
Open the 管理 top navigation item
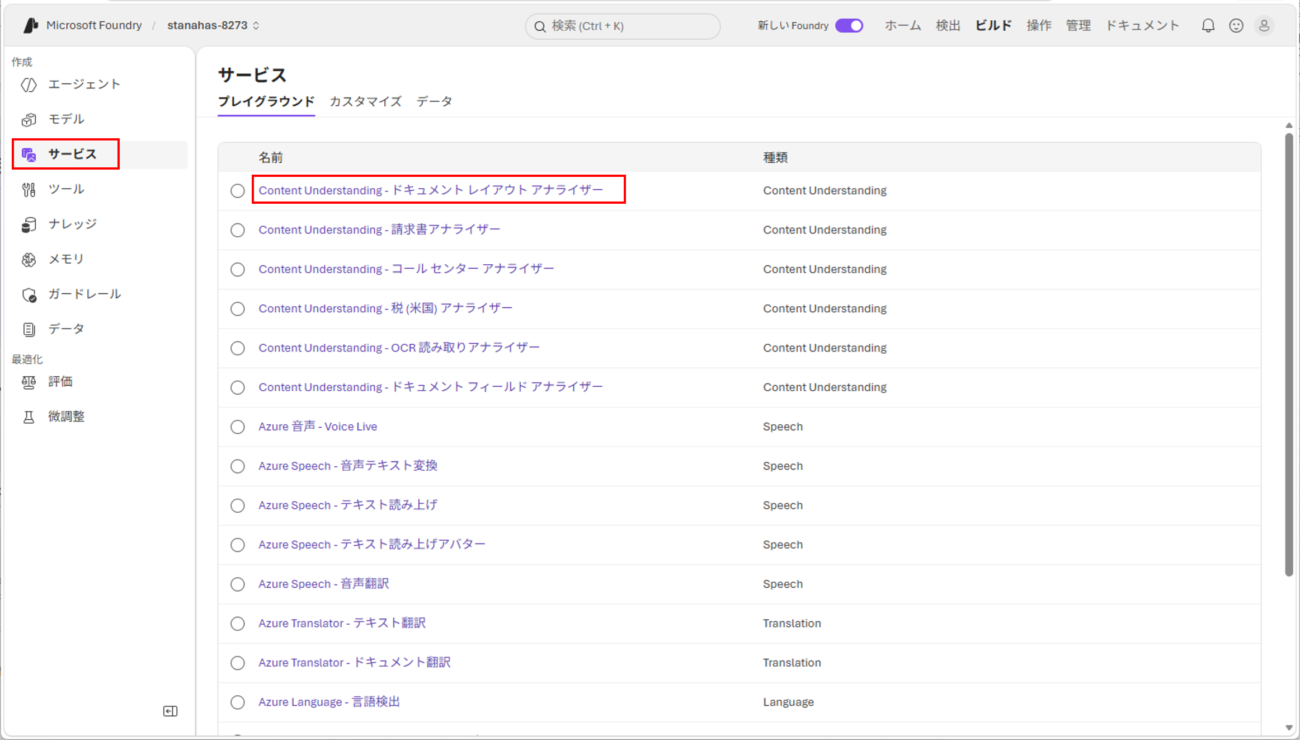coord(1078,26)
